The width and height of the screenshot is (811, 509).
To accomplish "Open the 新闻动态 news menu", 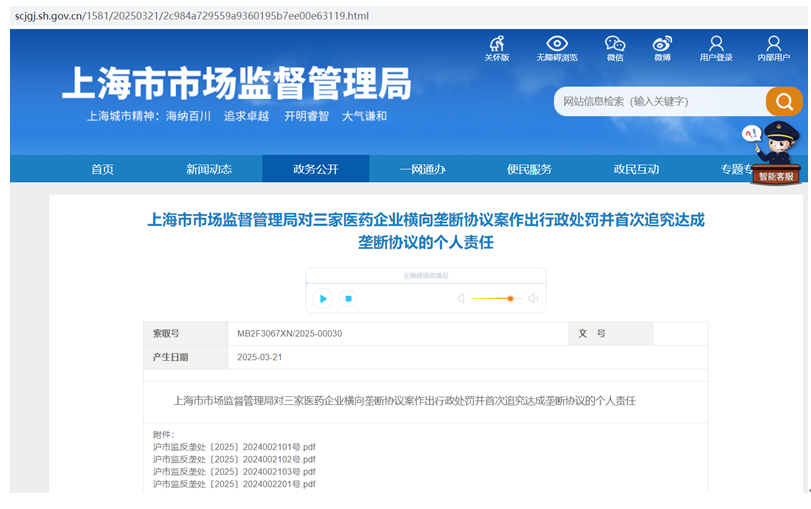I will pyautogui.click(x=209, y=169).
